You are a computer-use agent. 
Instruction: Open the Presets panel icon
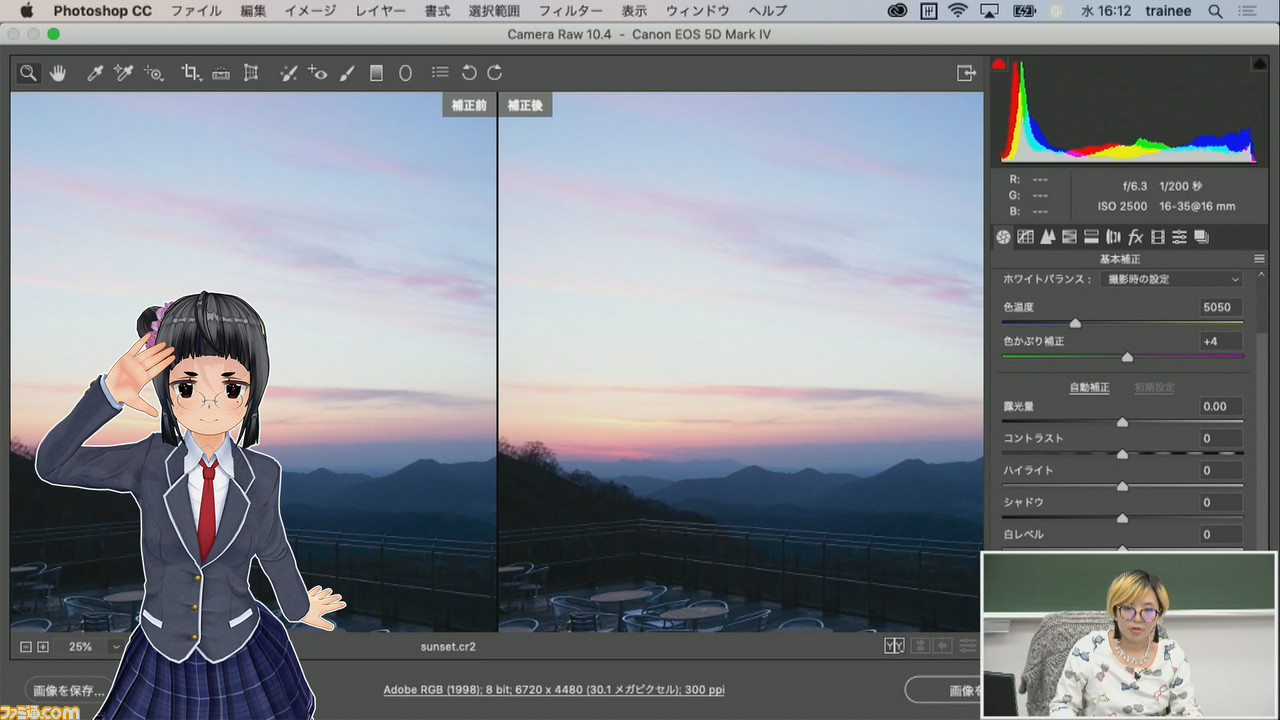click(x=1180, y=237)
